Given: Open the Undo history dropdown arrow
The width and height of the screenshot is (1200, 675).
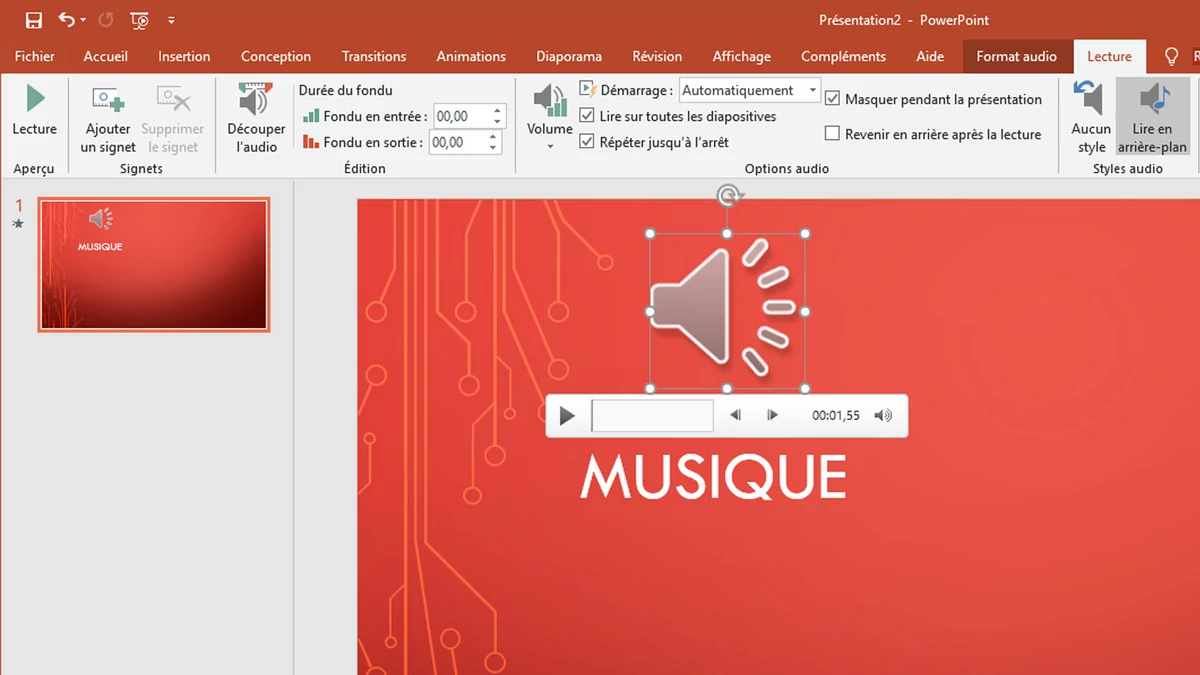Looking at the screenshot, I should 83,21.
